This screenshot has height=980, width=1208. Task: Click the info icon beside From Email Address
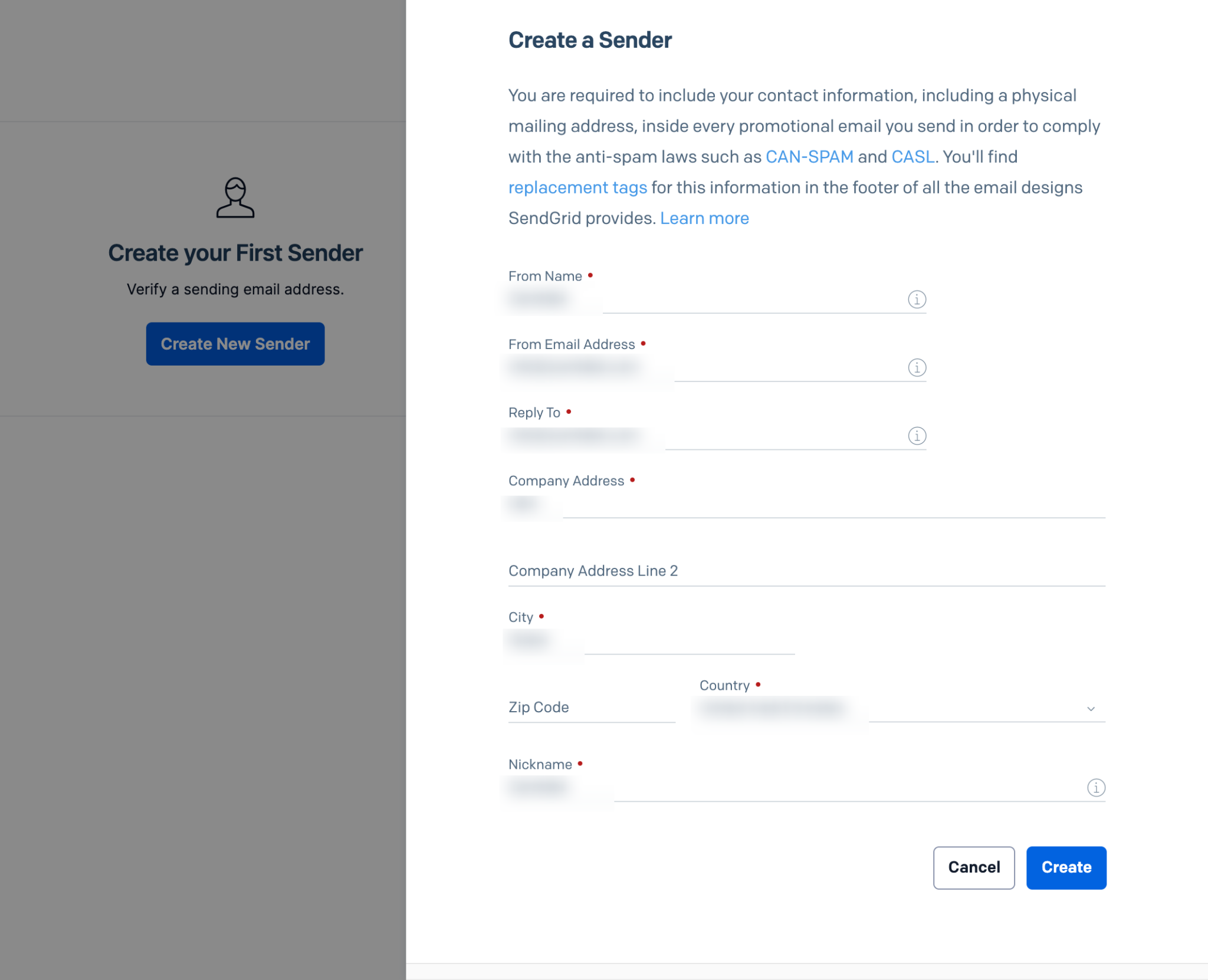[916, 367]
